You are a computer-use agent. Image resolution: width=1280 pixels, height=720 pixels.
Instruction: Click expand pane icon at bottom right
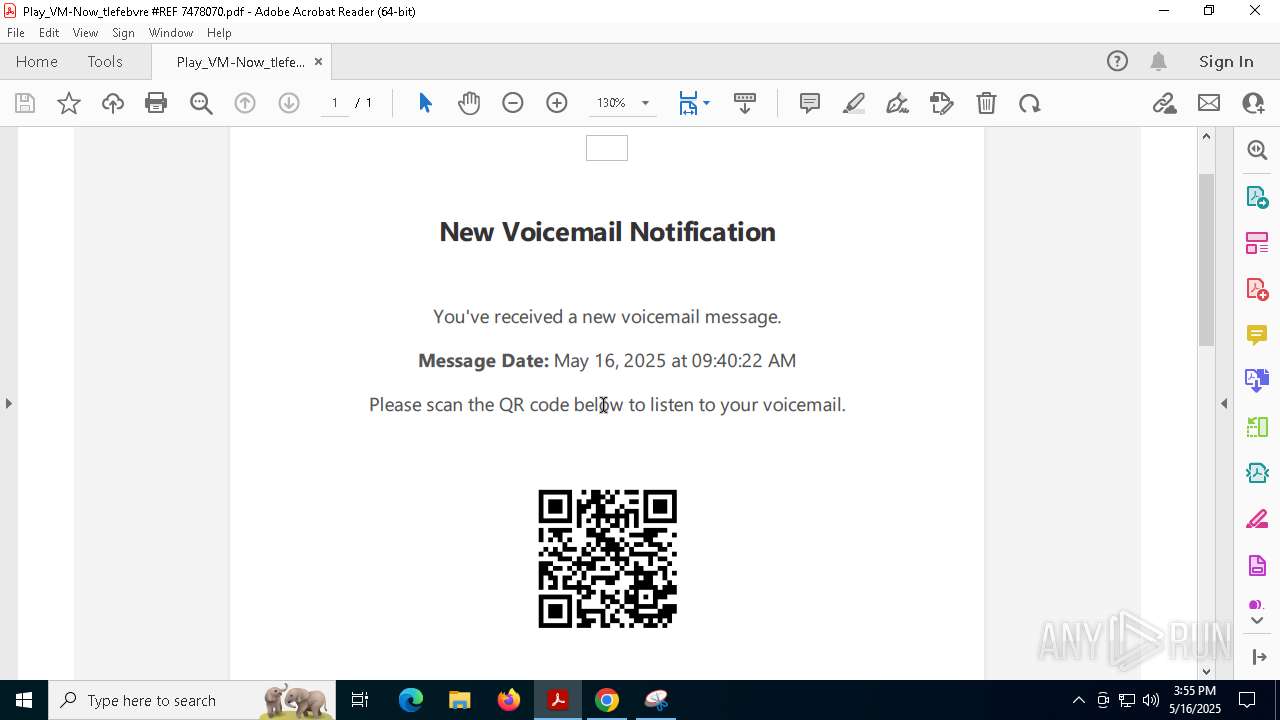pos(1259,657)
